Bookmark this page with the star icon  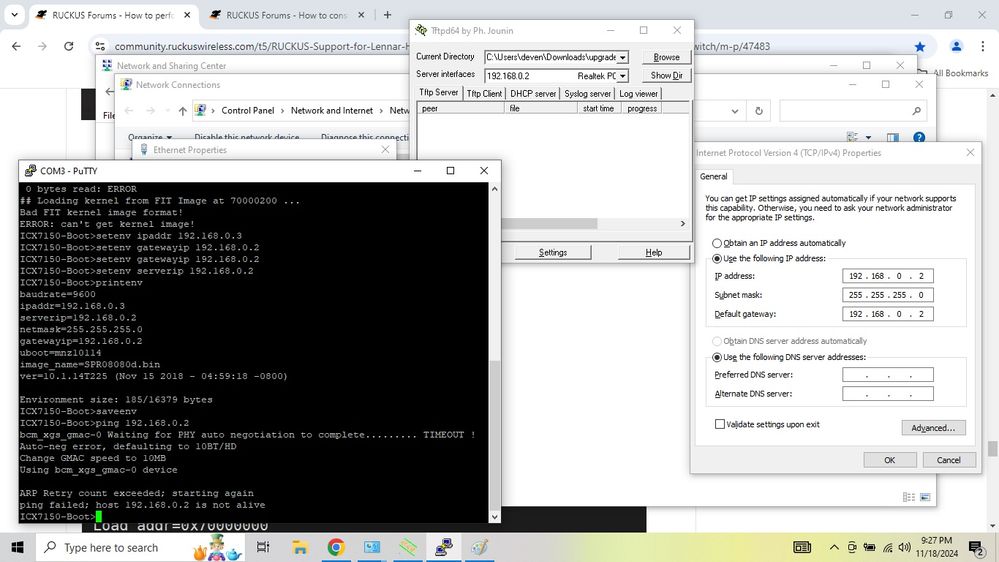point(920,46)
